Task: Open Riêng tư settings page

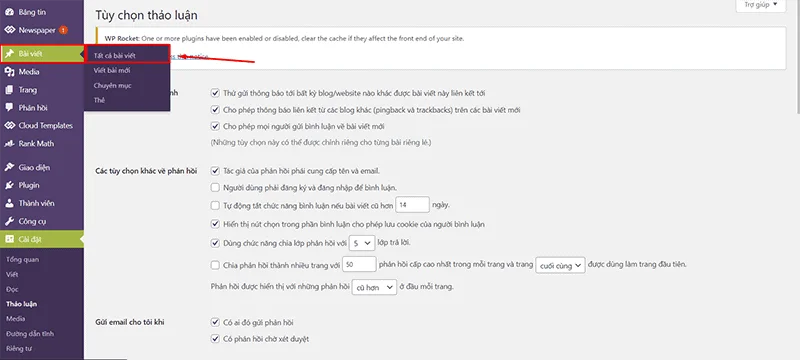Action: pos(19,348)
